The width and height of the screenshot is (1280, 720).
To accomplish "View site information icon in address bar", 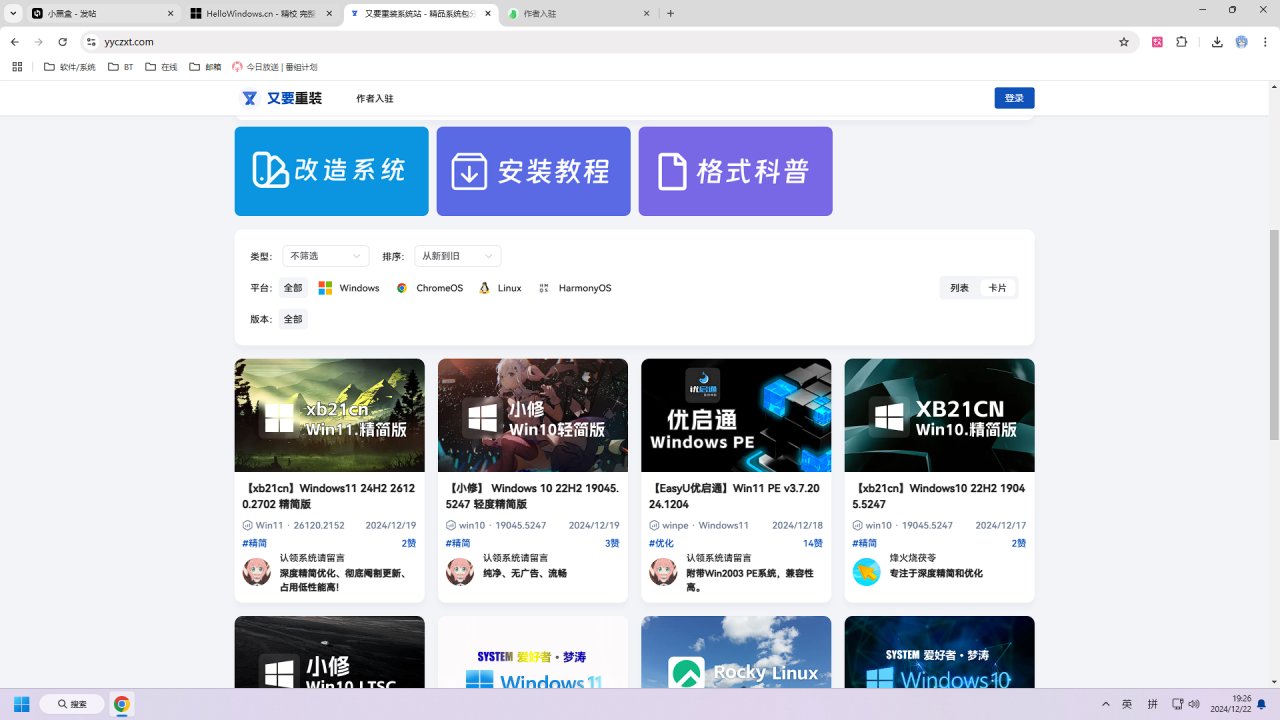I will pos(91,42).
